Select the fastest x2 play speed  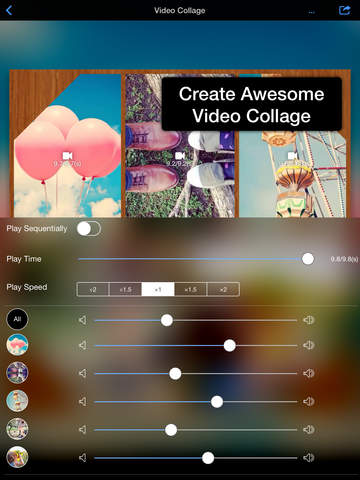coord(223,289)
